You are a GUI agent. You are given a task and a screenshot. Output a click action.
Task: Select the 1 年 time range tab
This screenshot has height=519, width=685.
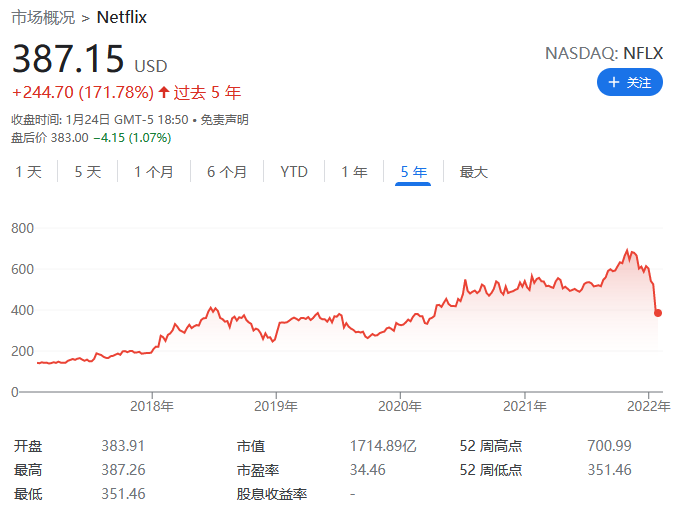(354, 172)
